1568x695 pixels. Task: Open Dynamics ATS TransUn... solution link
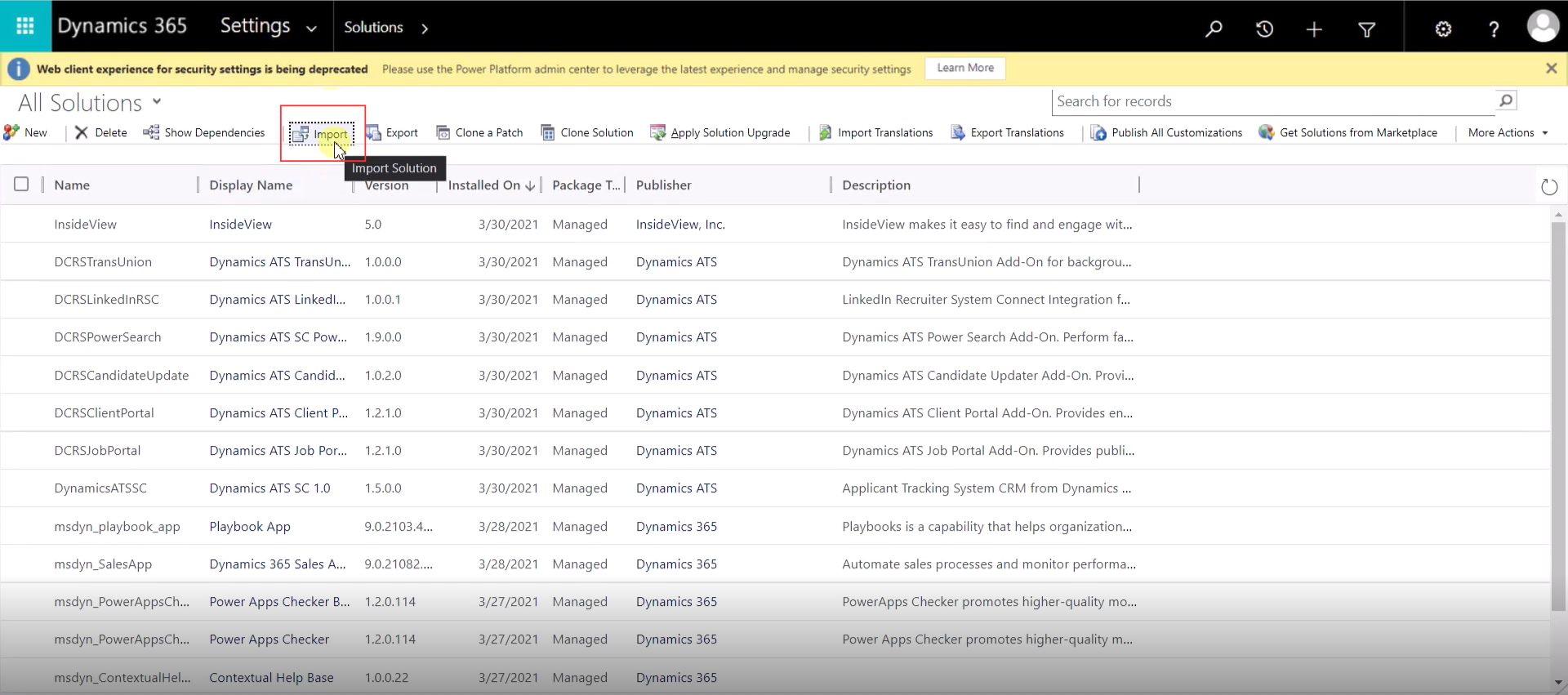click(279, 262)
